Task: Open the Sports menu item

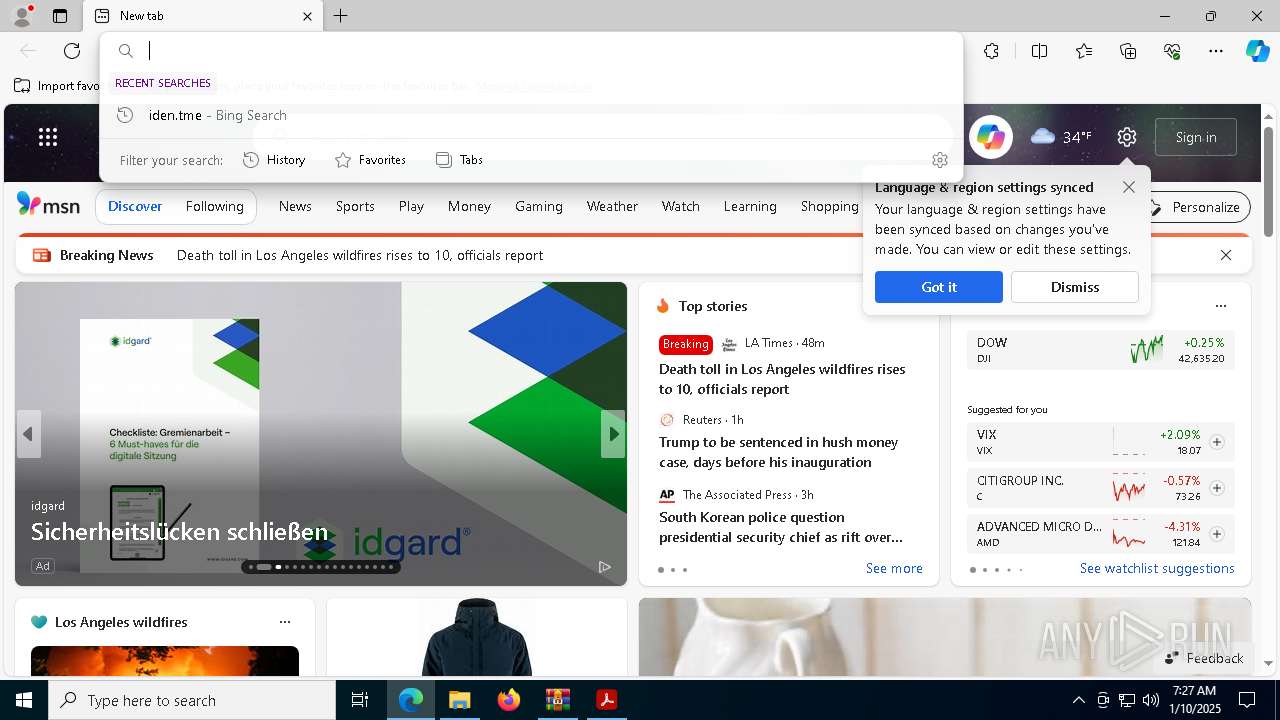Action: (355, 206)
